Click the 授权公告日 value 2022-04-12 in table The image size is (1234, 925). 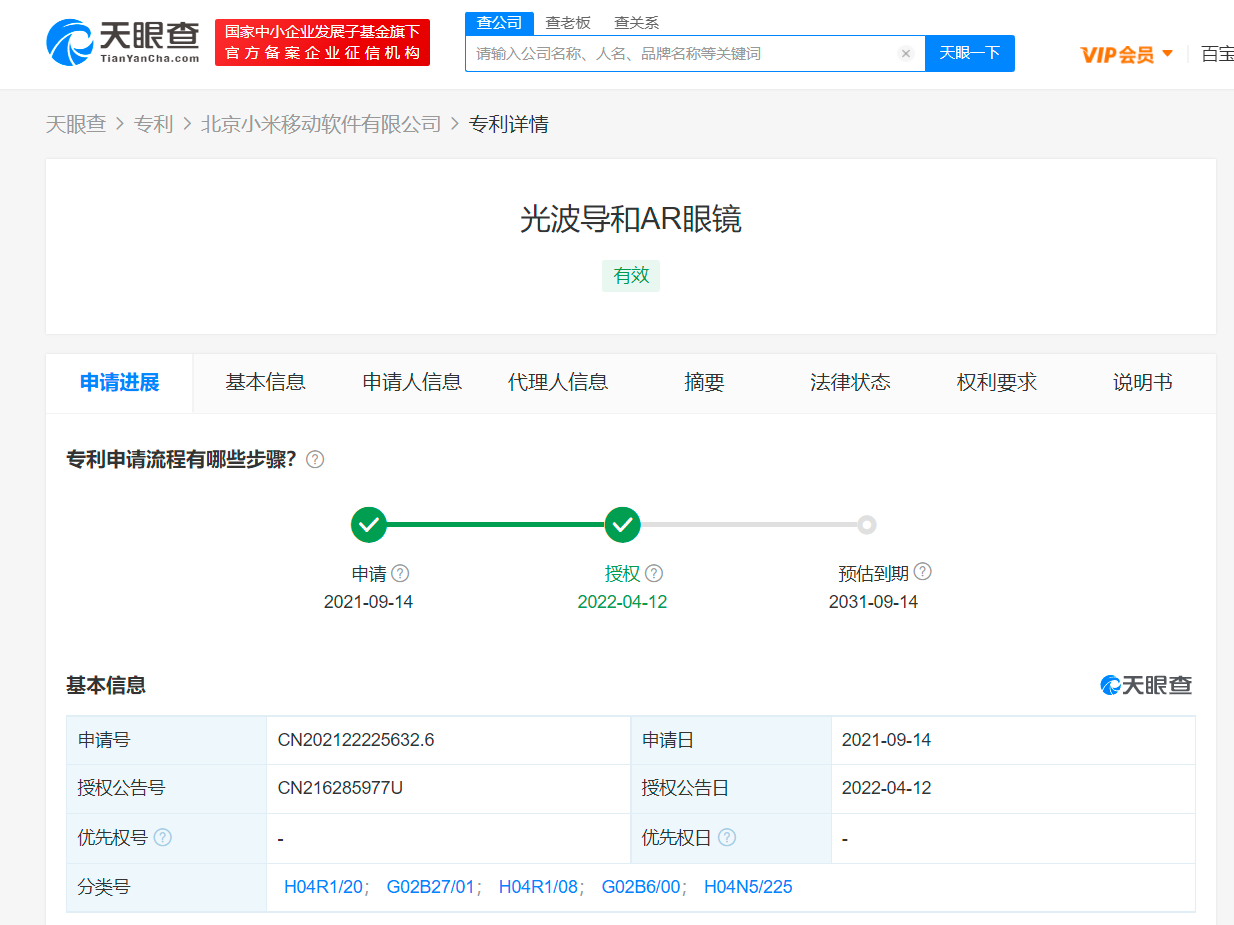(886, 789)
